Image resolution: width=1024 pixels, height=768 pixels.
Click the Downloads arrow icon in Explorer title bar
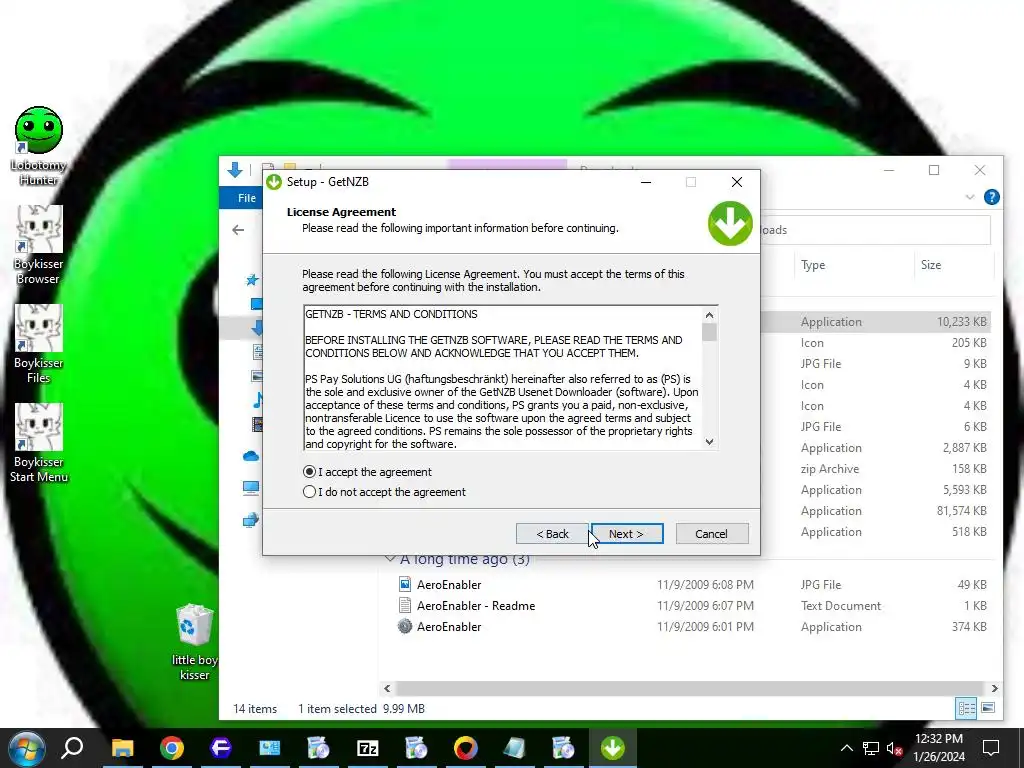click(x=234, y=170)
